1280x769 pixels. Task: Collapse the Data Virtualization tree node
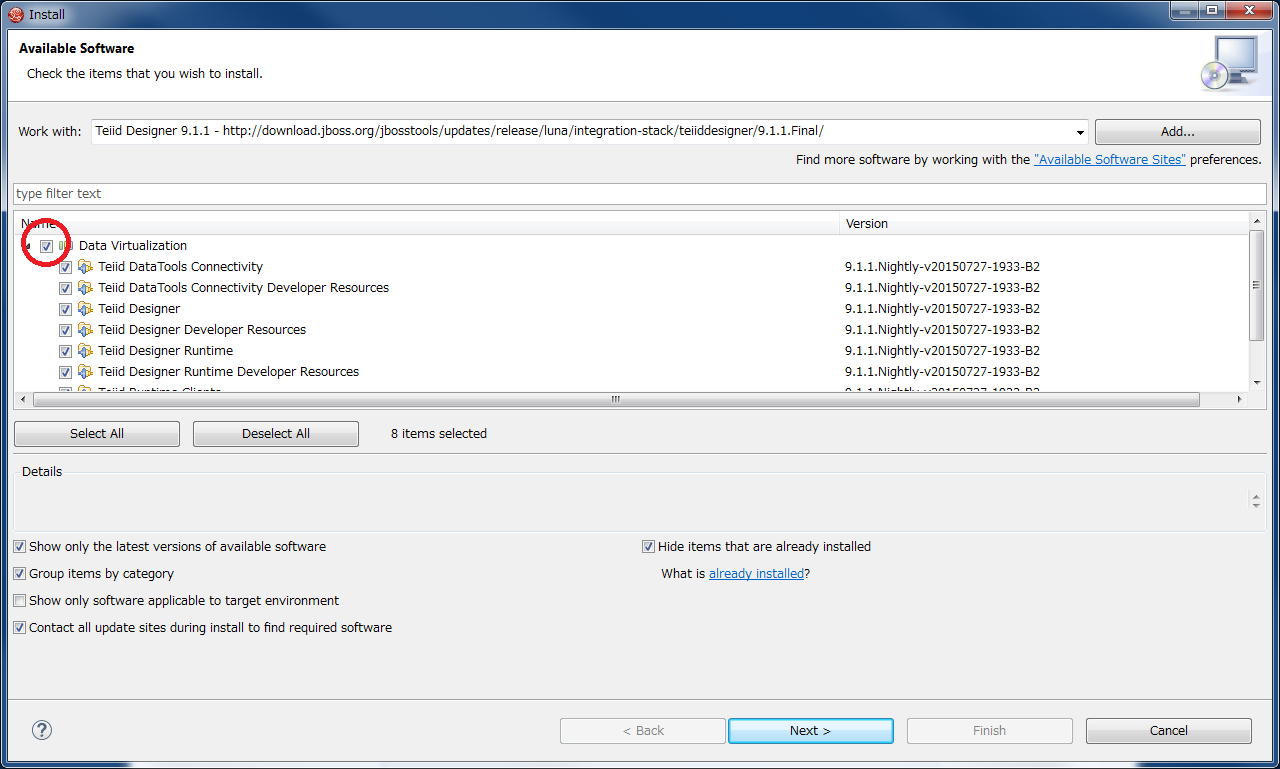tap(27, 246)
